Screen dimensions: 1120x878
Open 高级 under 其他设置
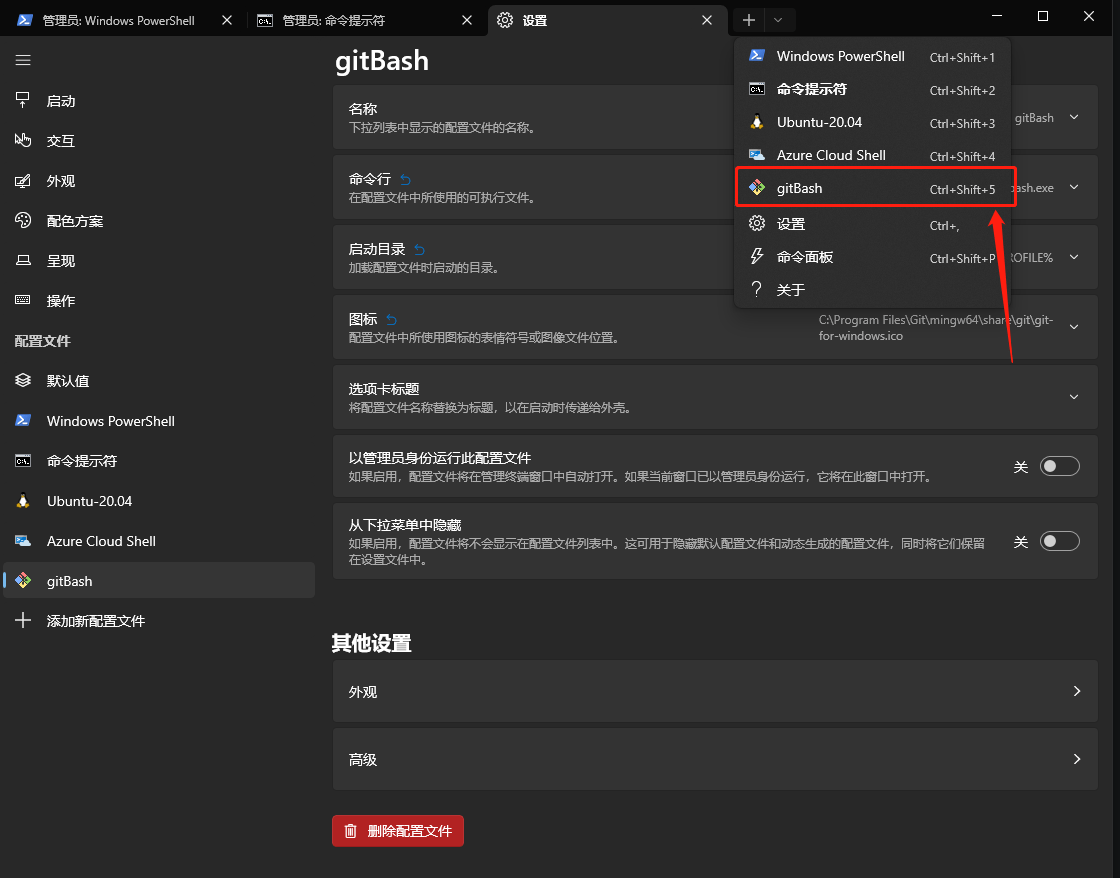[x=715, y=759]
